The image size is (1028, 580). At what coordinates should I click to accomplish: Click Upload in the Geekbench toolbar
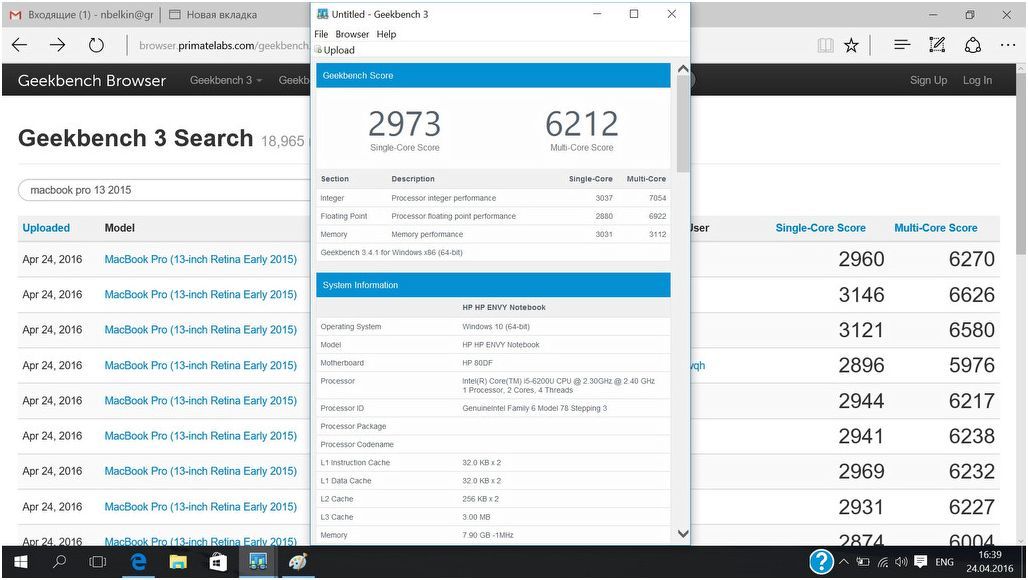click(338, 50)
